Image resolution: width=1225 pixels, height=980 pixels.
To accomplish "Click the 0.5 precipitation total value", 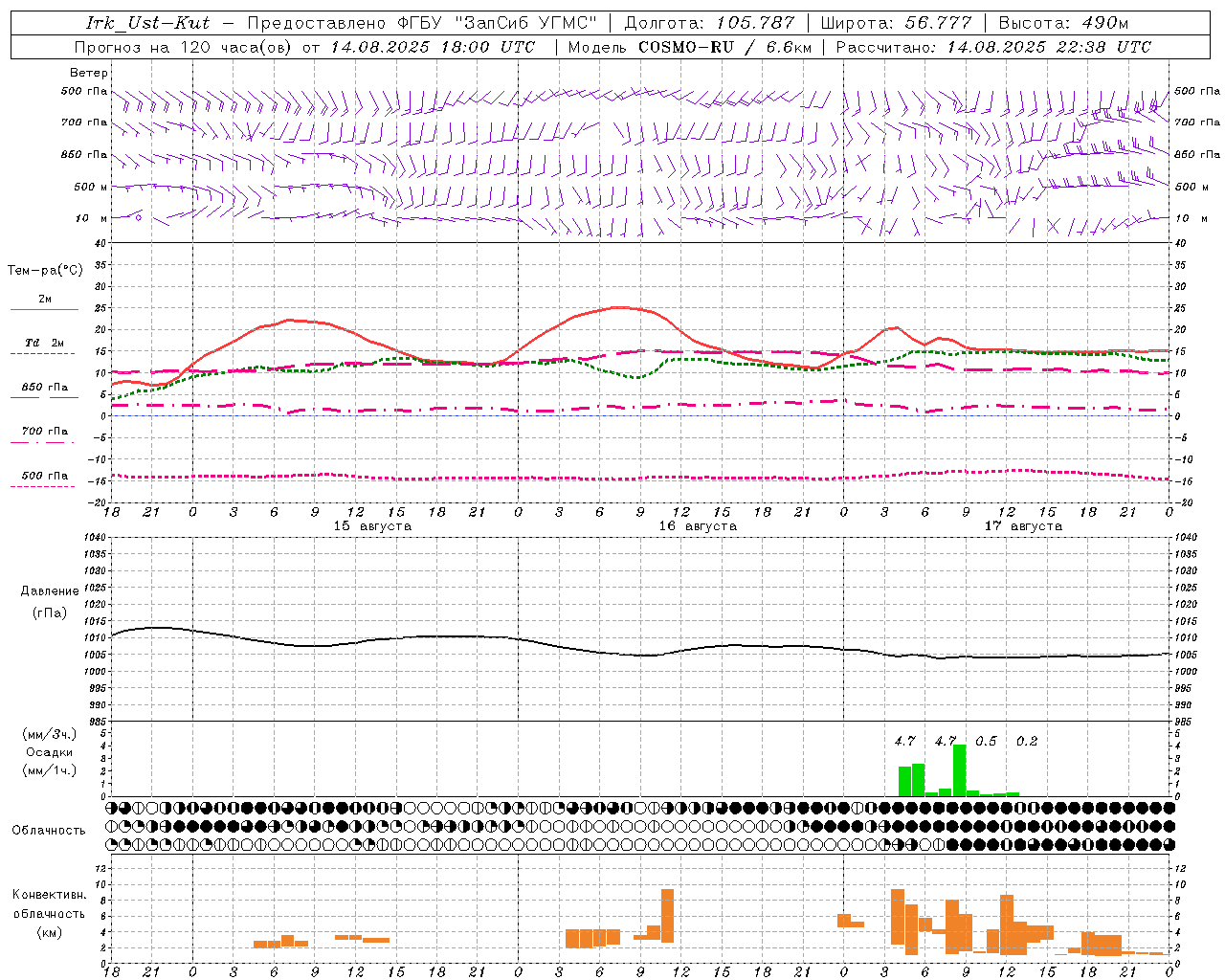I will pos(986,742).
